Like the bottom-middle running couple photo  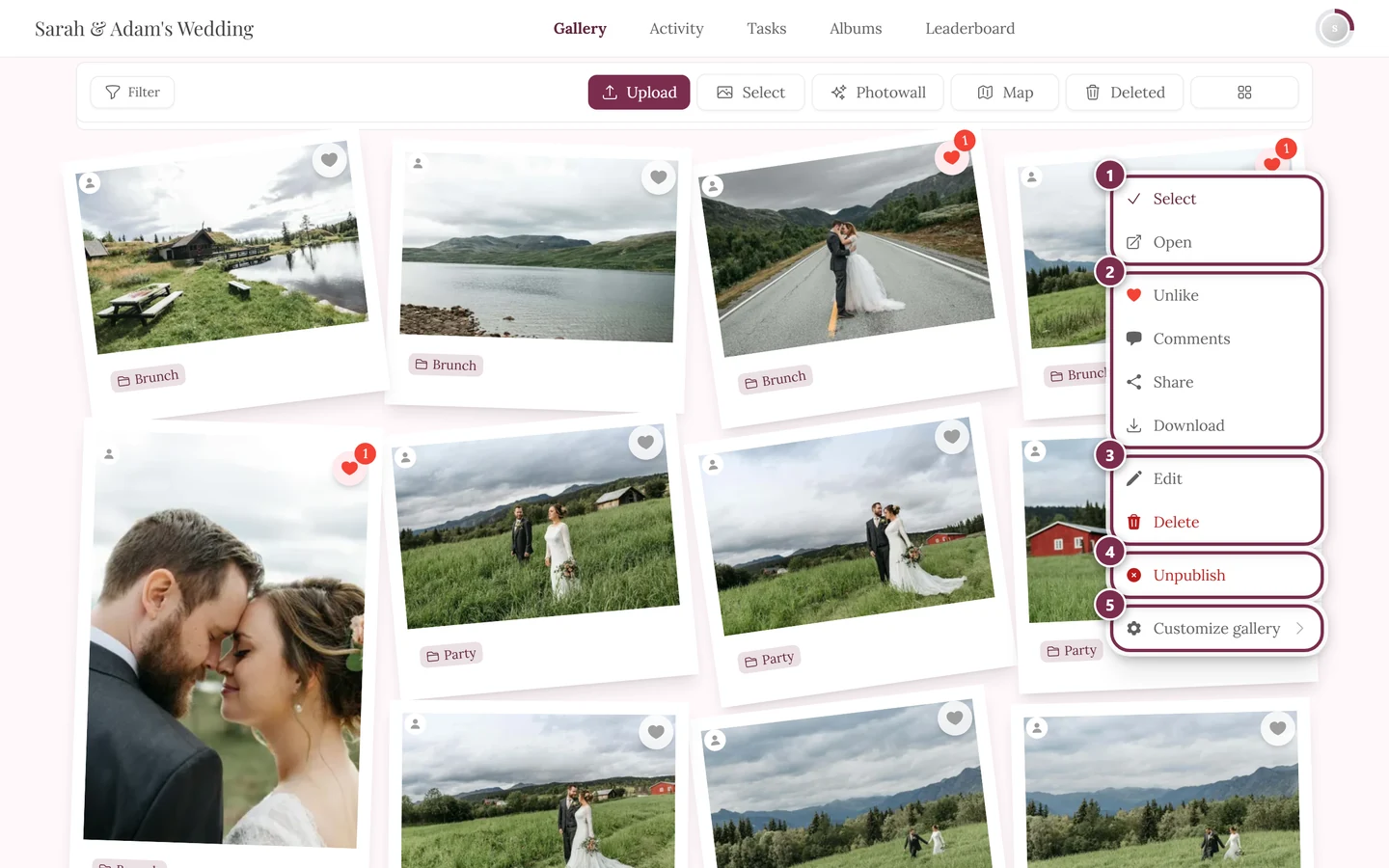pos(955,718)
